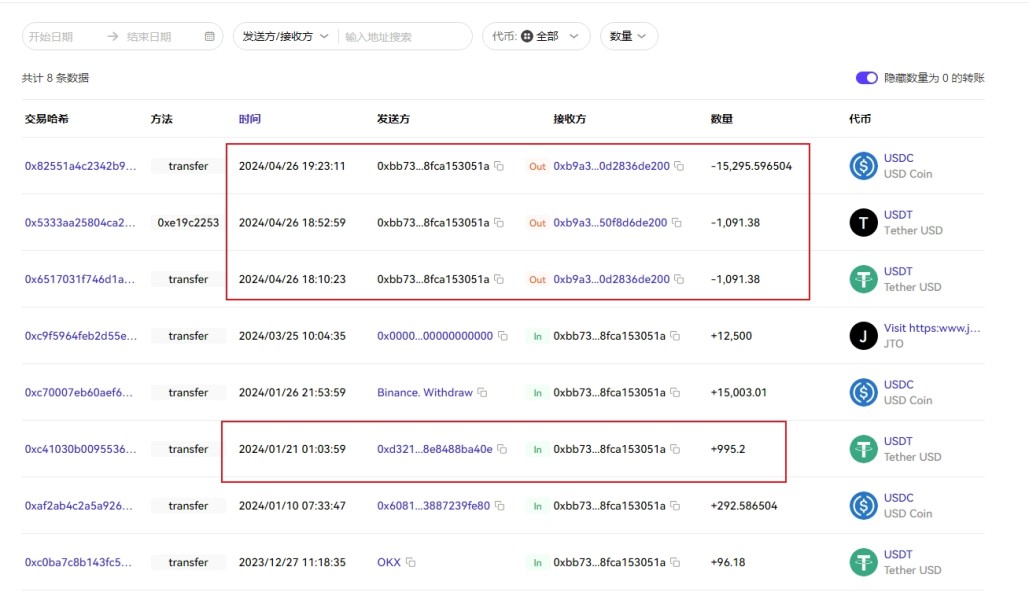Image resolution: width=1029 pixels, height=600 pixels.
Task: Click the JTO token icon
Action: 863,336
